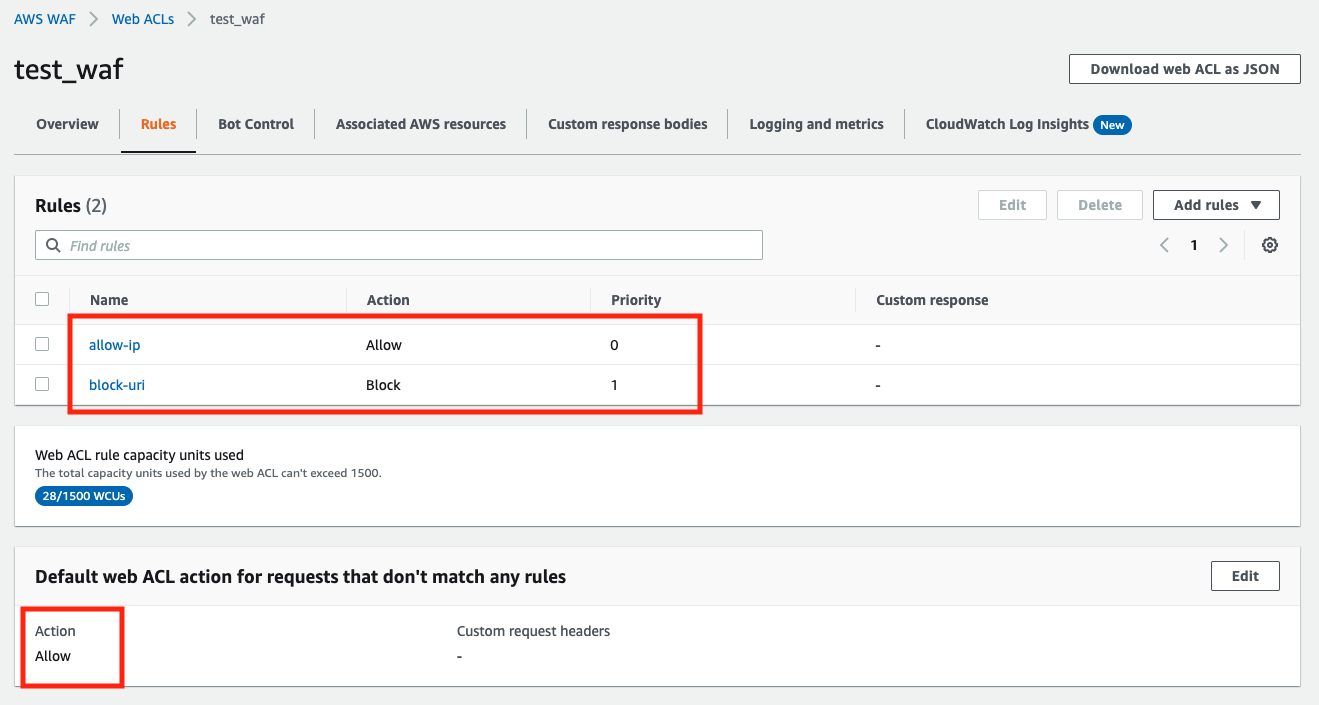Viewport: 1319px width, 705px height.
Task: Open the block-uri rule link
Action: pos(117,385)
